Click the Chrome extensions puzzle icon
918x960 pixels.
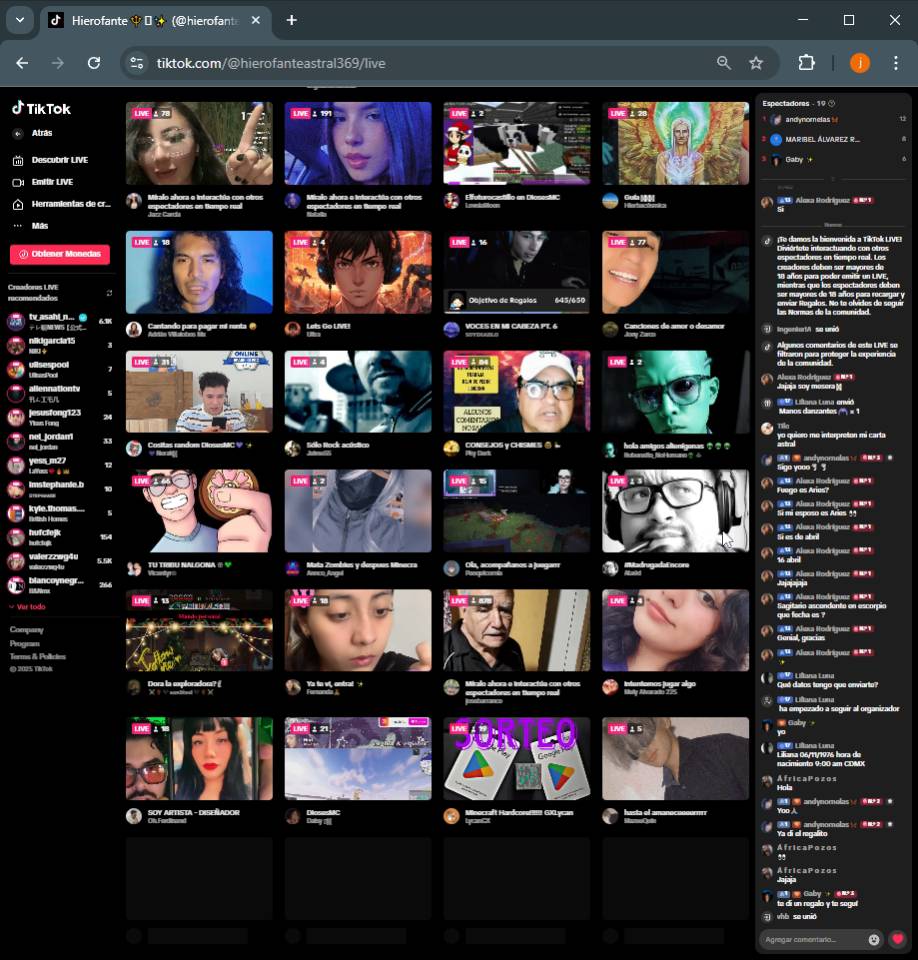[806, 63]
